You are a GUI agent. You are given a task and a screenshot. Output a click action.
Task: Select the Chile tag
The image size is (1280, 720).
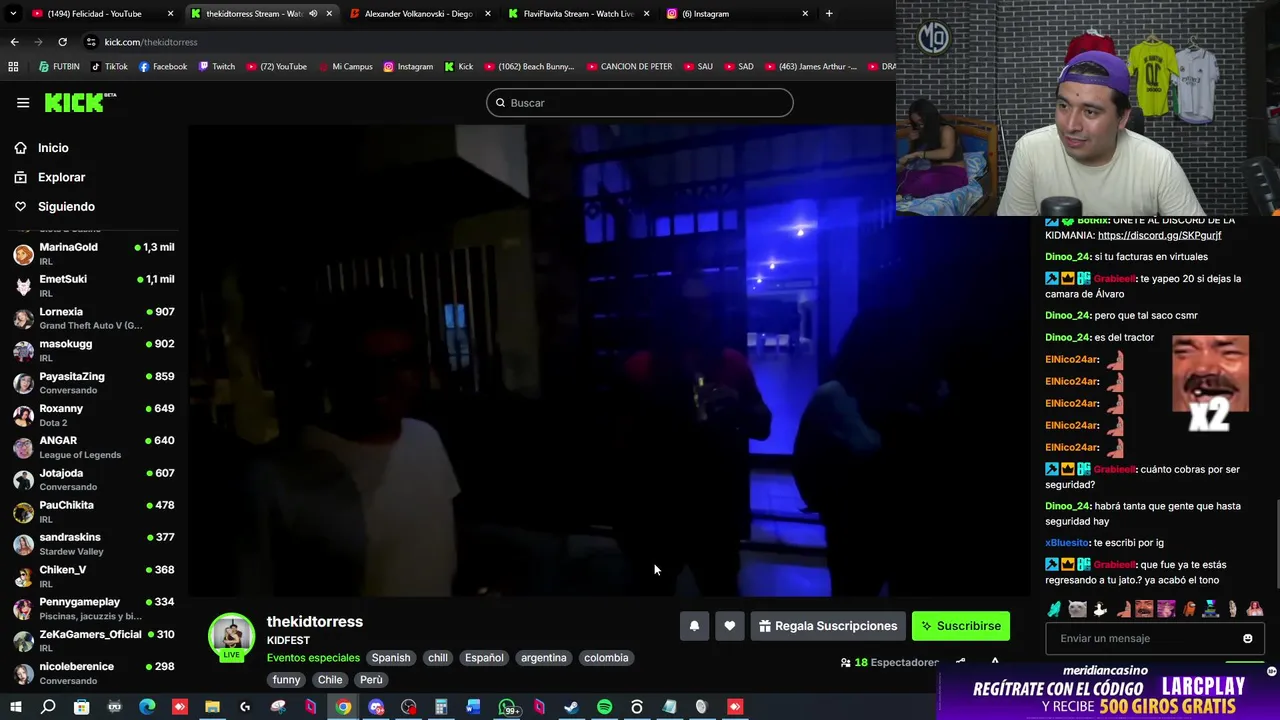[330, 680]
